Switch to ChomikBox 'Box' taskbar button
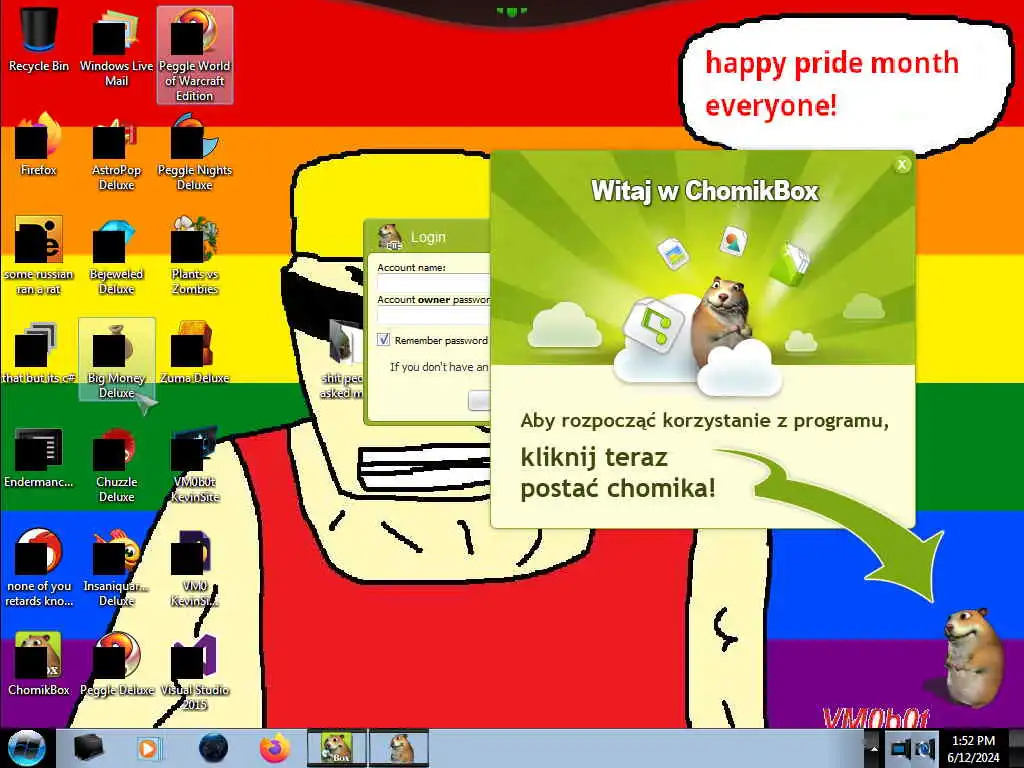Viewport: 1024px width, 768px height. [337, 748]
